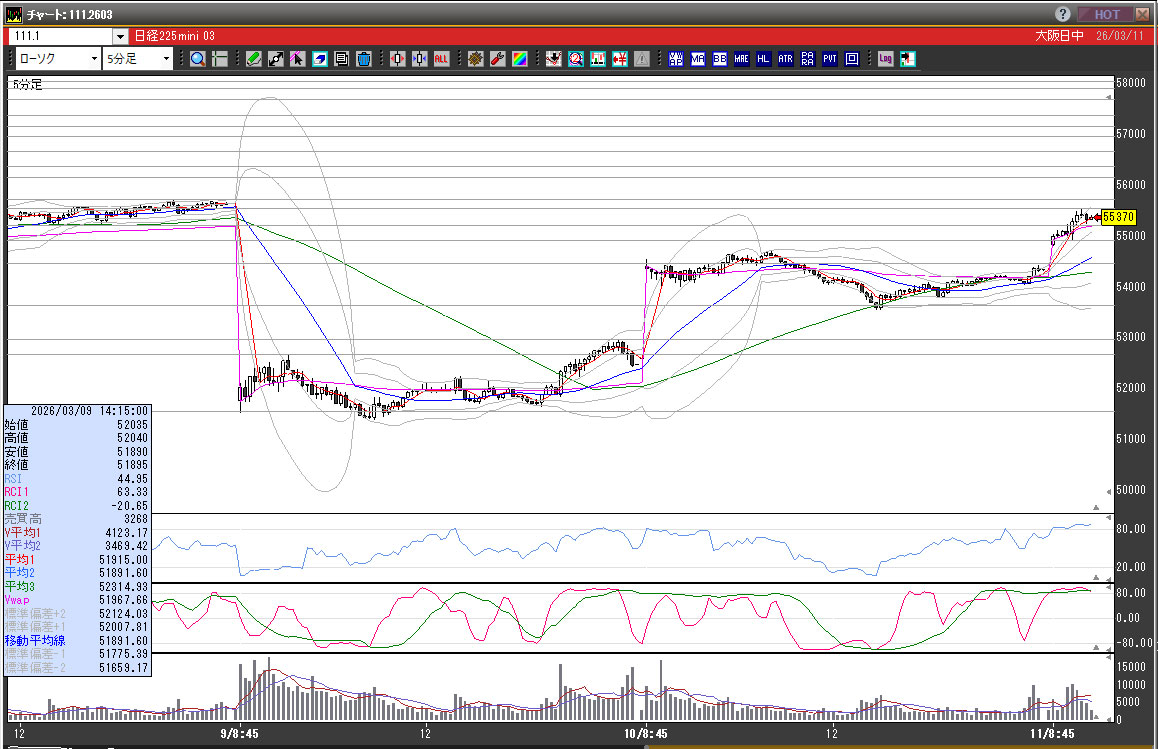Click the trash can delete icon
The width and height of the screenshot is (1158, 749).
point(364,59)
